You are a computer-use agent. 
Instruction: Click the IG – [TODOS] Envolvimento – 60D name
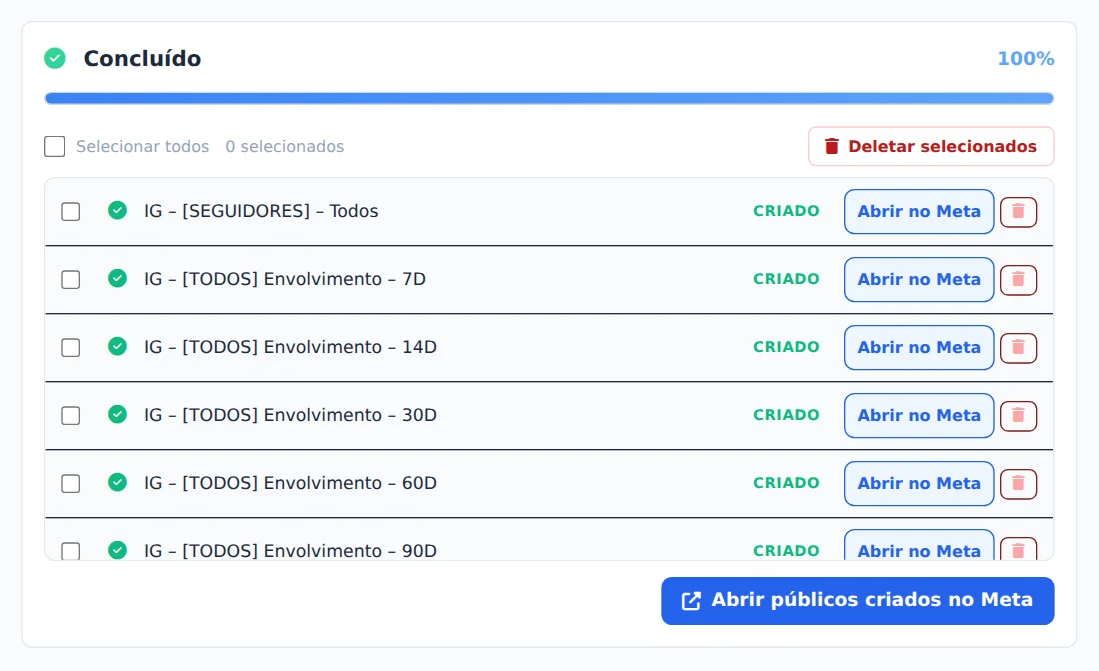pyautogui.click(x=290, y=483)
